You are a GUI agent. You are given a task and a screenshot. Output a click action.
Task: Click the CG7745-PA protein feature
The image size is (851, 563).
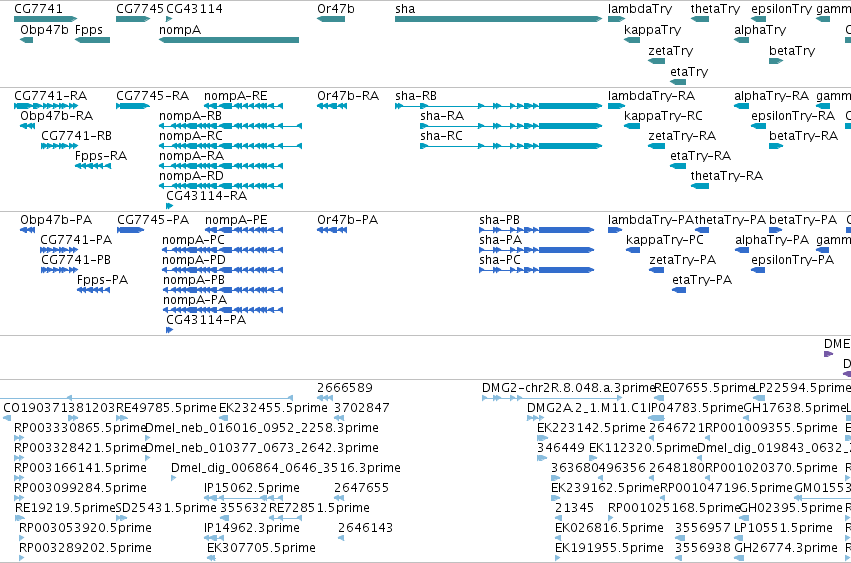(x=130, y=230)
